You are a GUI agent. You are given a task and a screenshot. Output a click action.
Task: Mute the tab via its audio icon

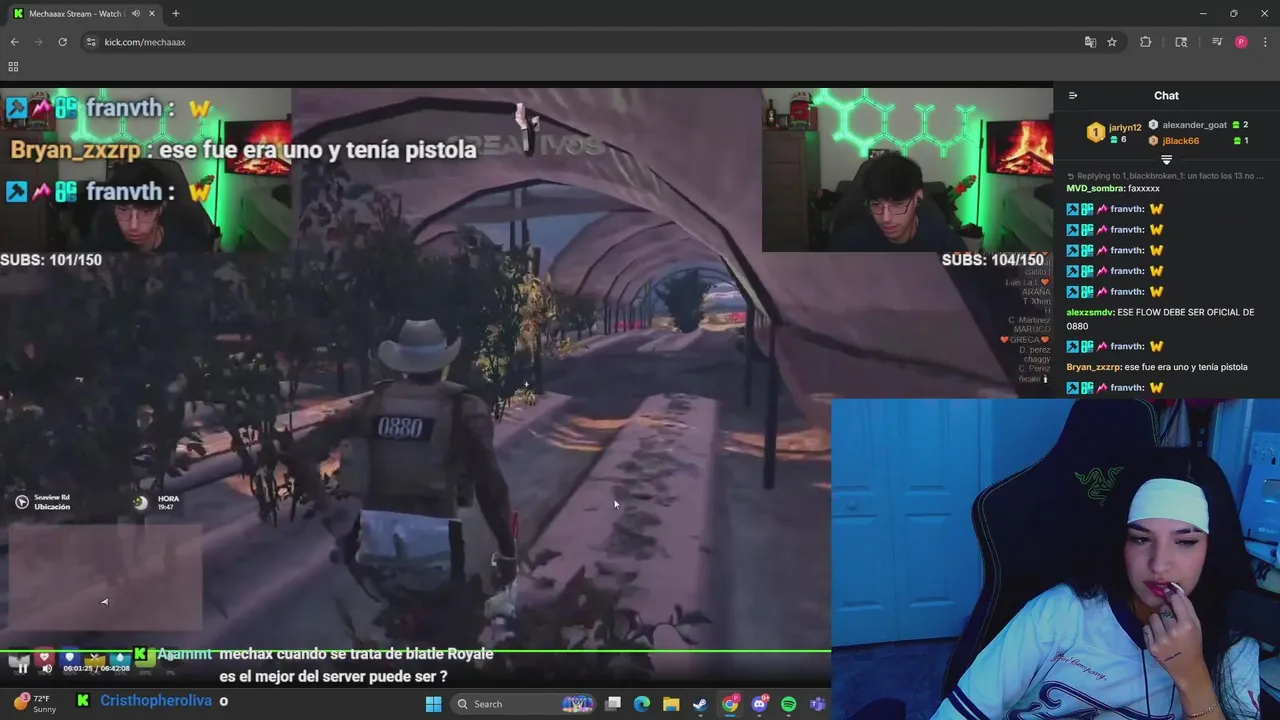pyautogui.click(x=135, y=14)
